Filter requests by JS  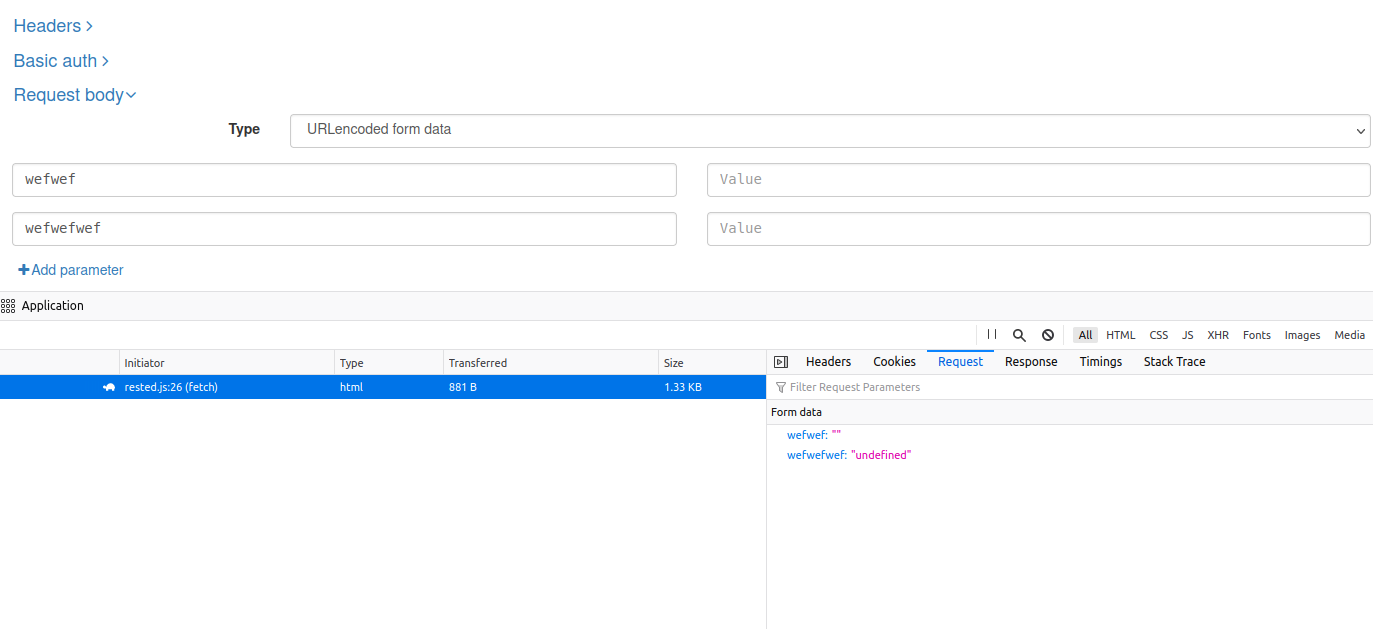pos(1188,335)
